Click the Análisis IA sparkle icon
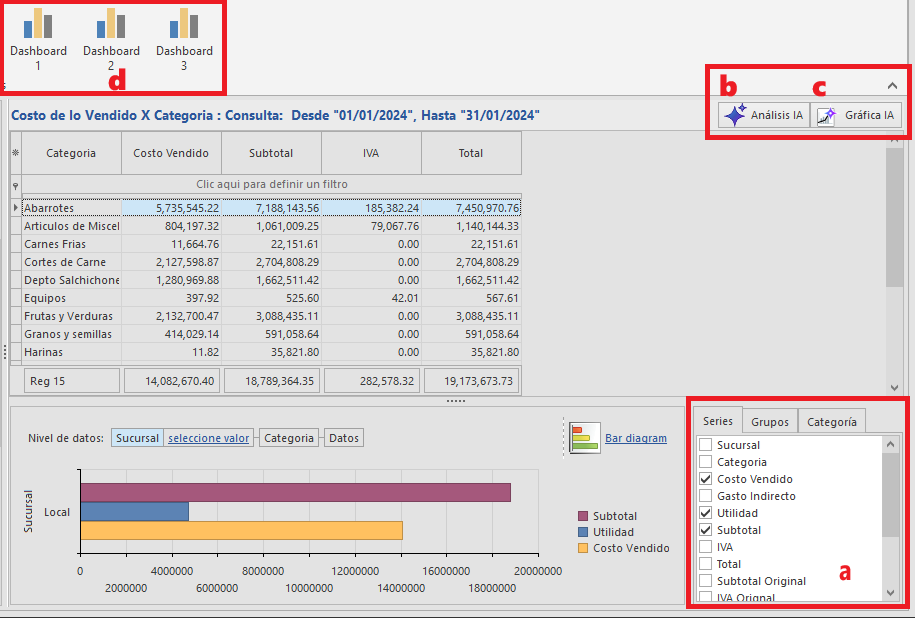This screenshot has width=915, height=618. click(735, 115)
